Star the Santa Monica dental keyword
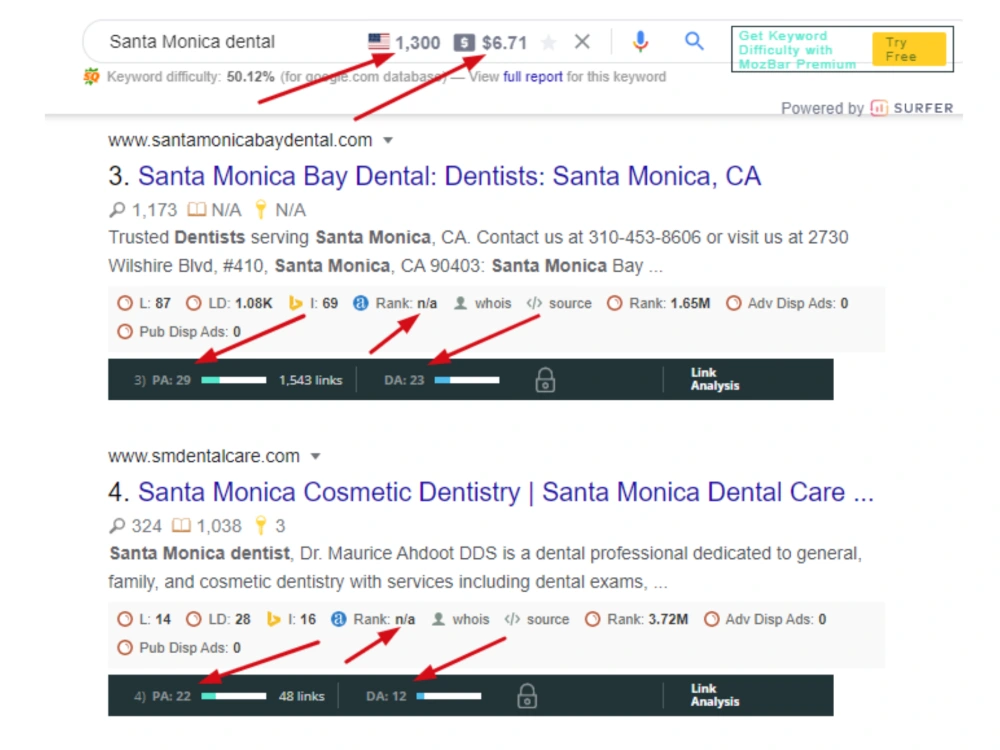Image resolution: width=1000 pixels, height=750 pixels. 548,43
